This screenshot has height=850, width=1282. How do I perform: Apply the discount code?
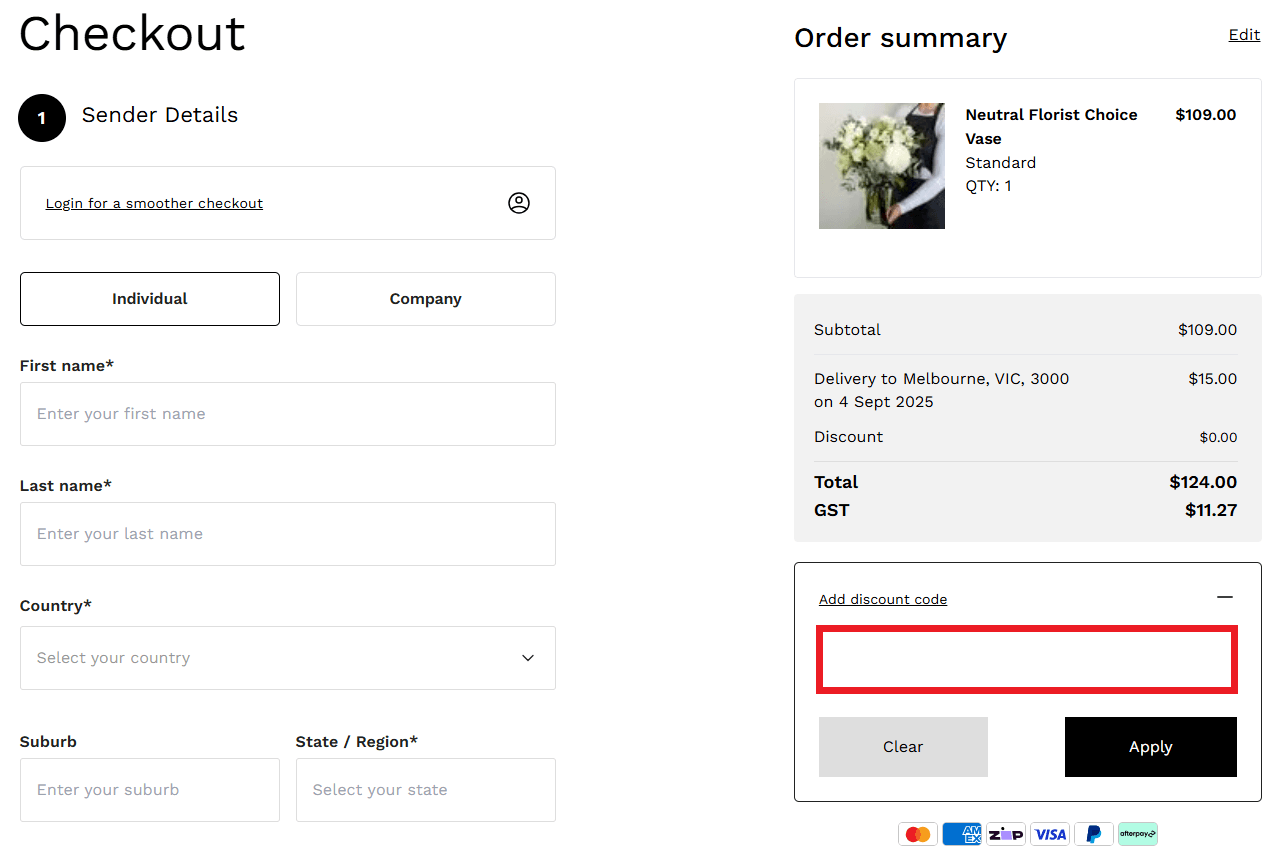tap(1150, 746)
